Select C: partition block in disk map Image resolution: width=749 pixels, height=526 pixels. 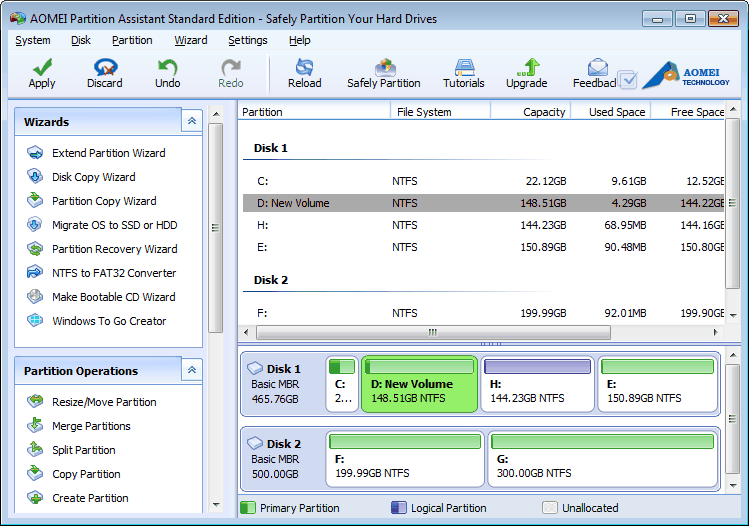pyautogui.click(x=342, y=384)
